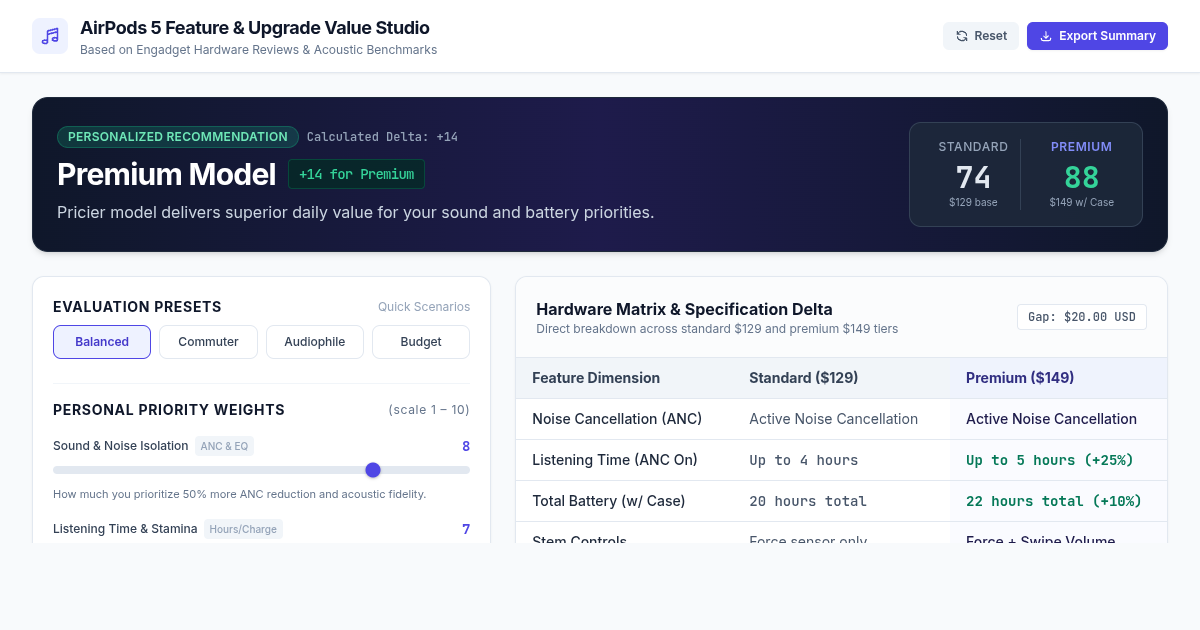This screenshot has height=630, width=1200.
Task: Click the Premium ($149) column header
Action: point(1020,378)
